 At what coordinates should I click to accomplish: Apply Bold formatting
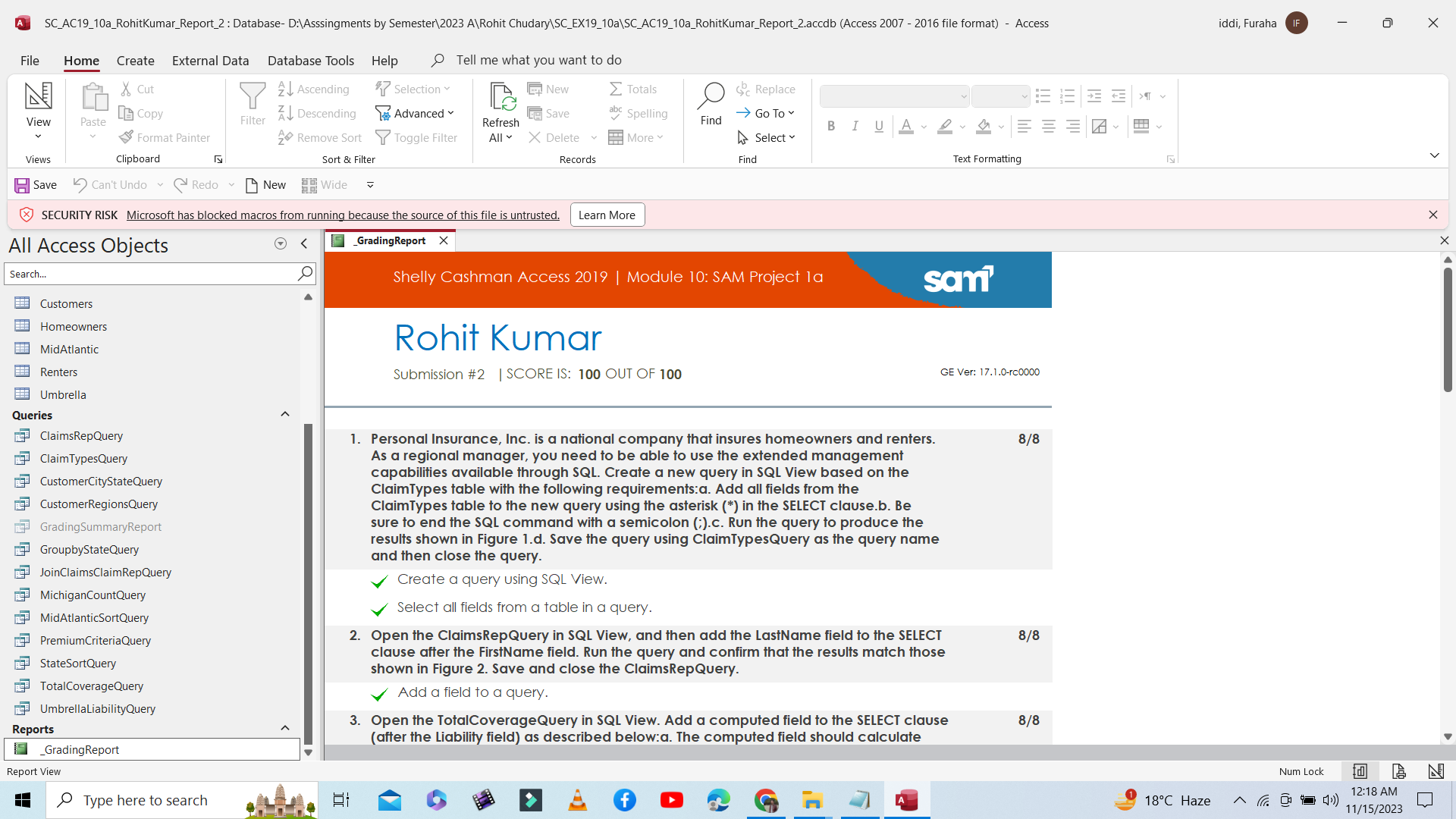831,127
